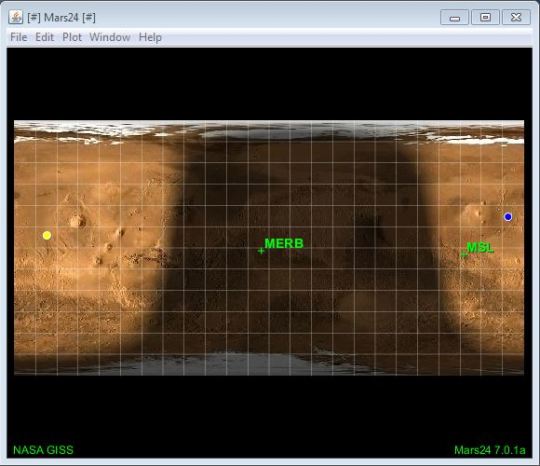Click the MSL text label
The width and height of the screenshot is (540, 466).
coord(480,247)
